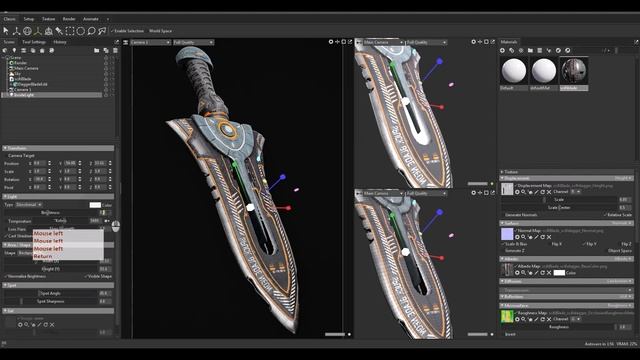Select the Default material thumbnail
The height and width of the screenshot is (360, 640).
[x=514, y=71]
